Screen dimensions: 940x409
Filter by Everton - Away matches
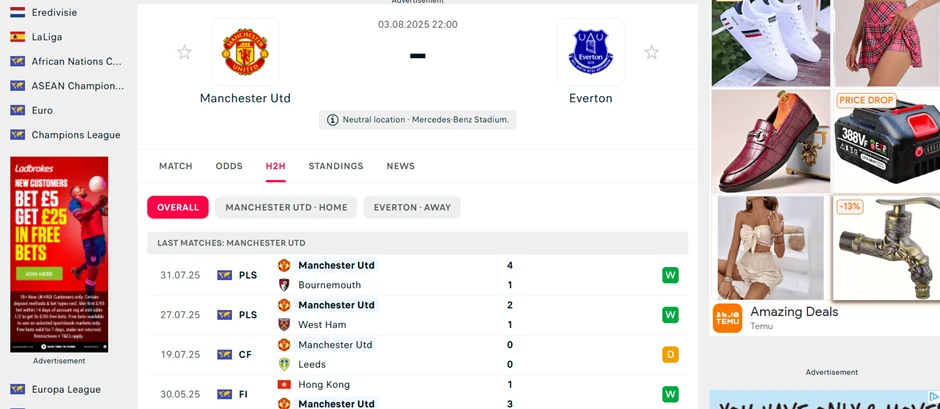412,208
